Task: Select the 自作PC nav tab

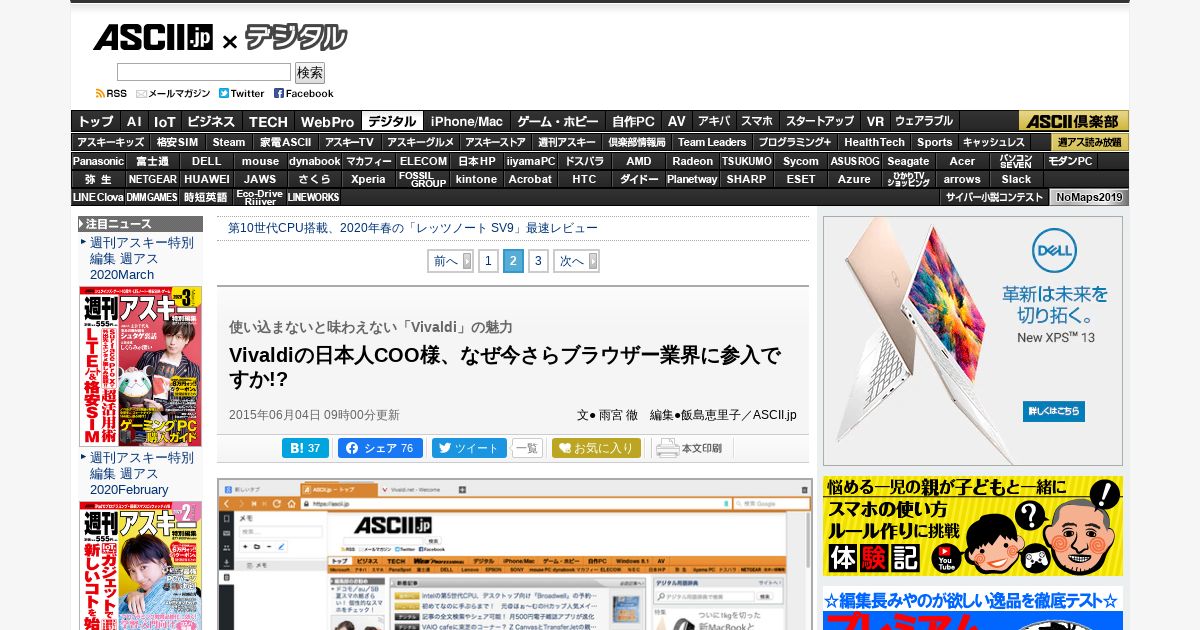Action: click(x=634, y=121)
